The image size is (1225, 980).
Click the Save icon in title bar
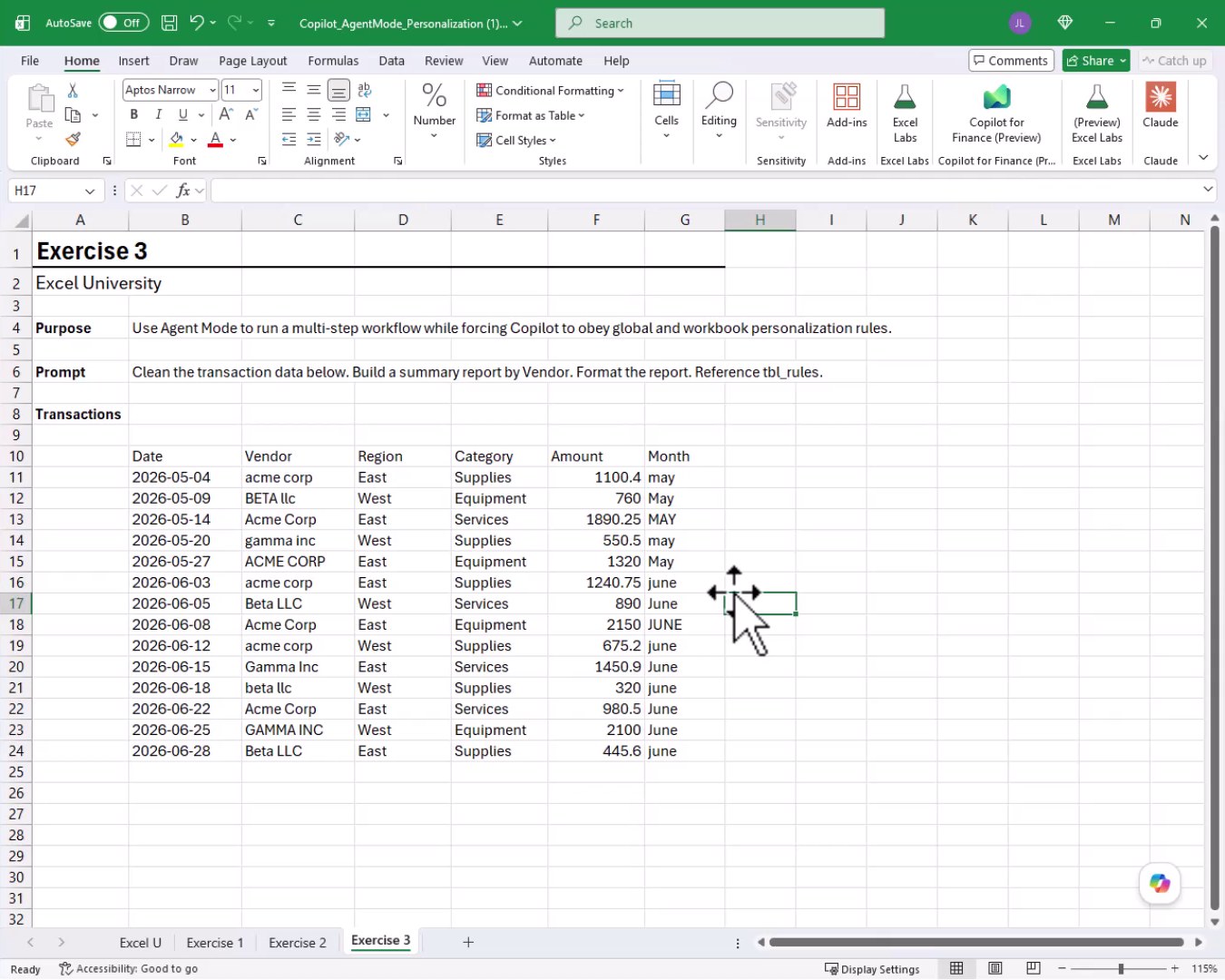coord(169,23)
